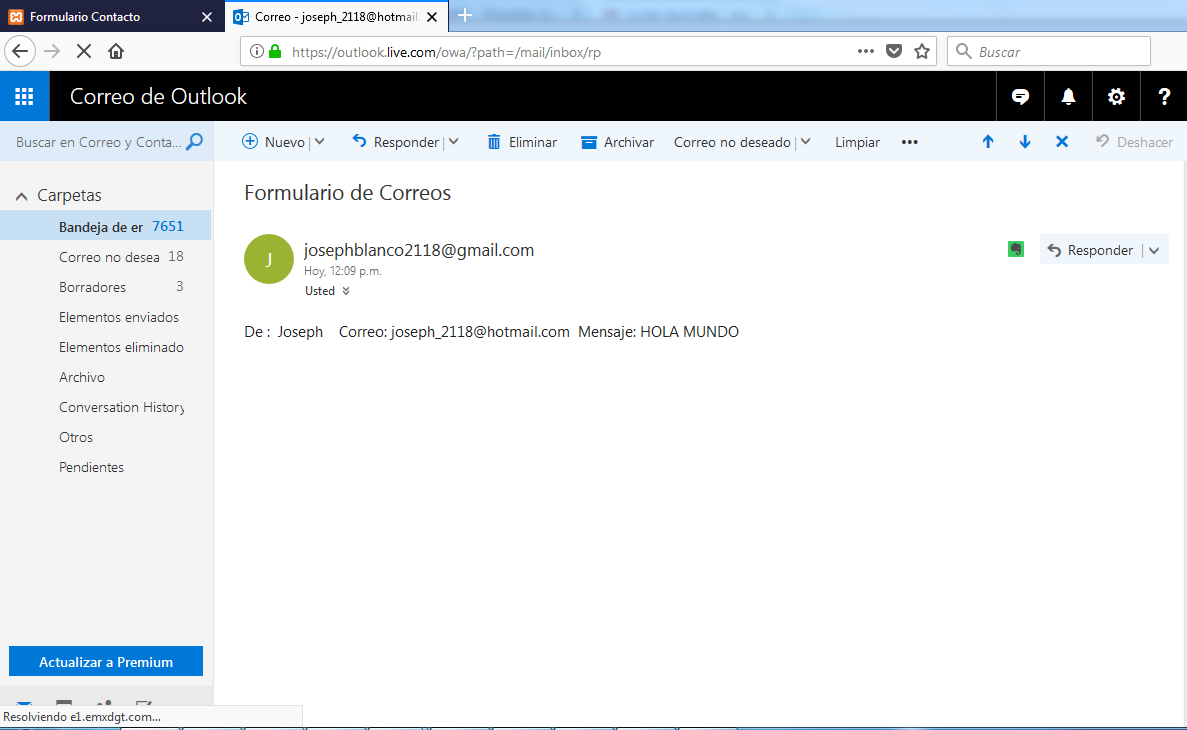This screenshot has height=730, width=1187.
Task: Go back with browser back arrow
Action: (x=20, y=51)
